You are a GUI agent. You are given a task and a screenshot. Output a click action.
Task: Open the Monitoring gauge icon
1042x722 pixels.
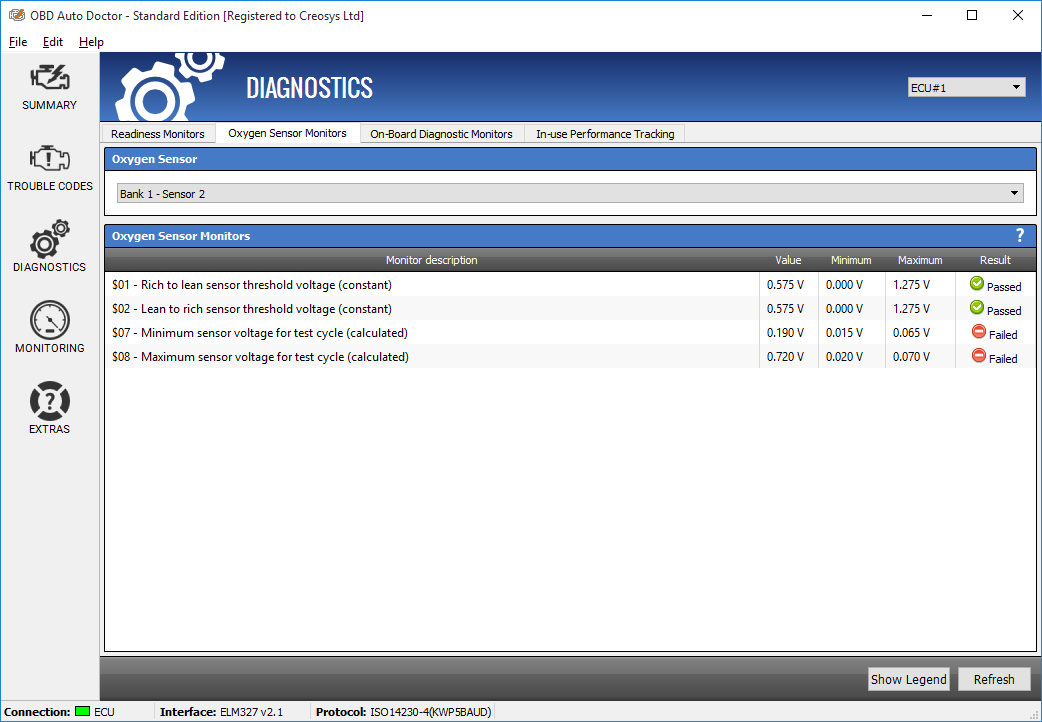(49, 322)
